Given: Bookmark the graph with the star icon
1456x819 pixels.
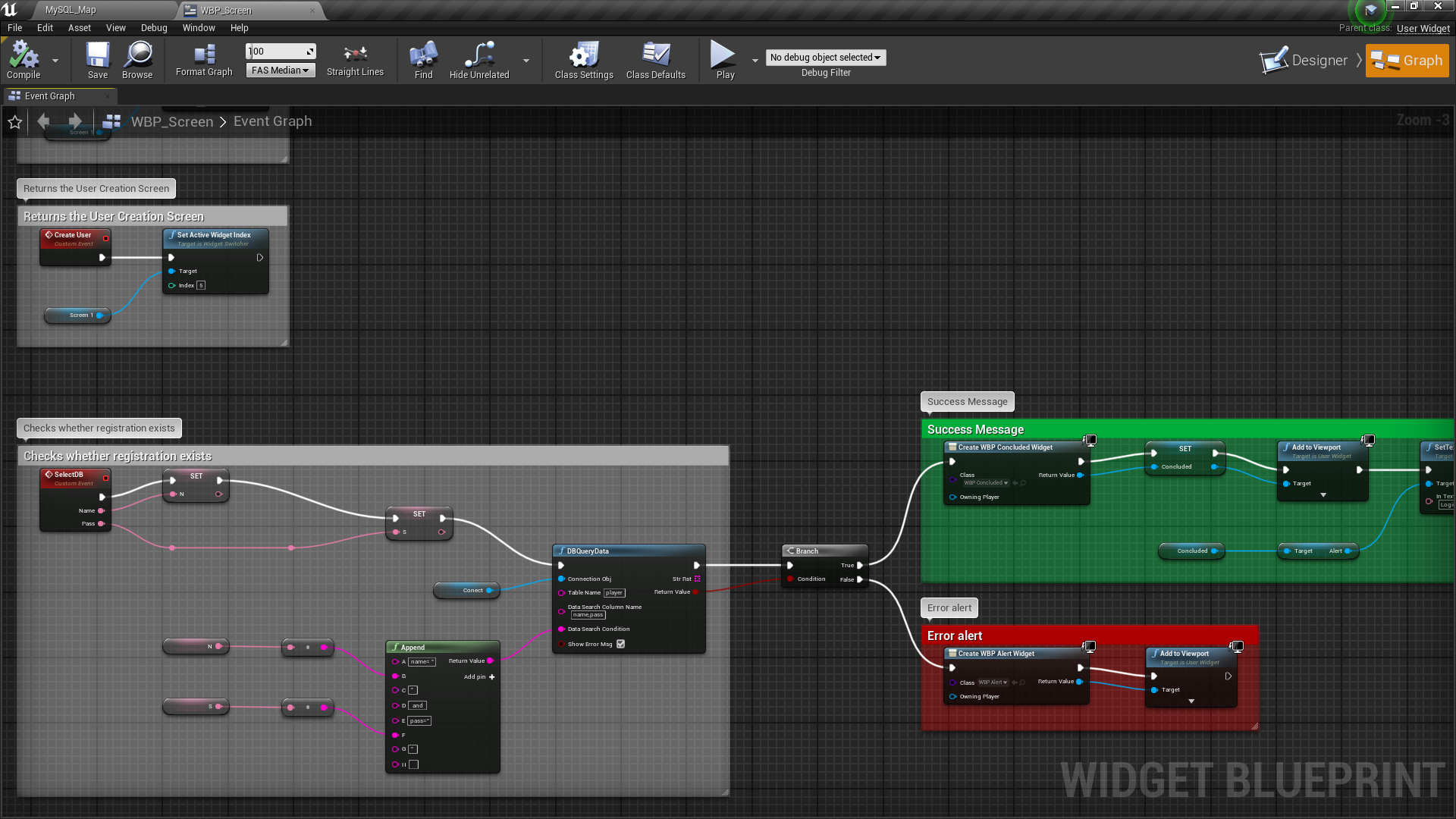Looking at the screenshot, I should point(14,121).
